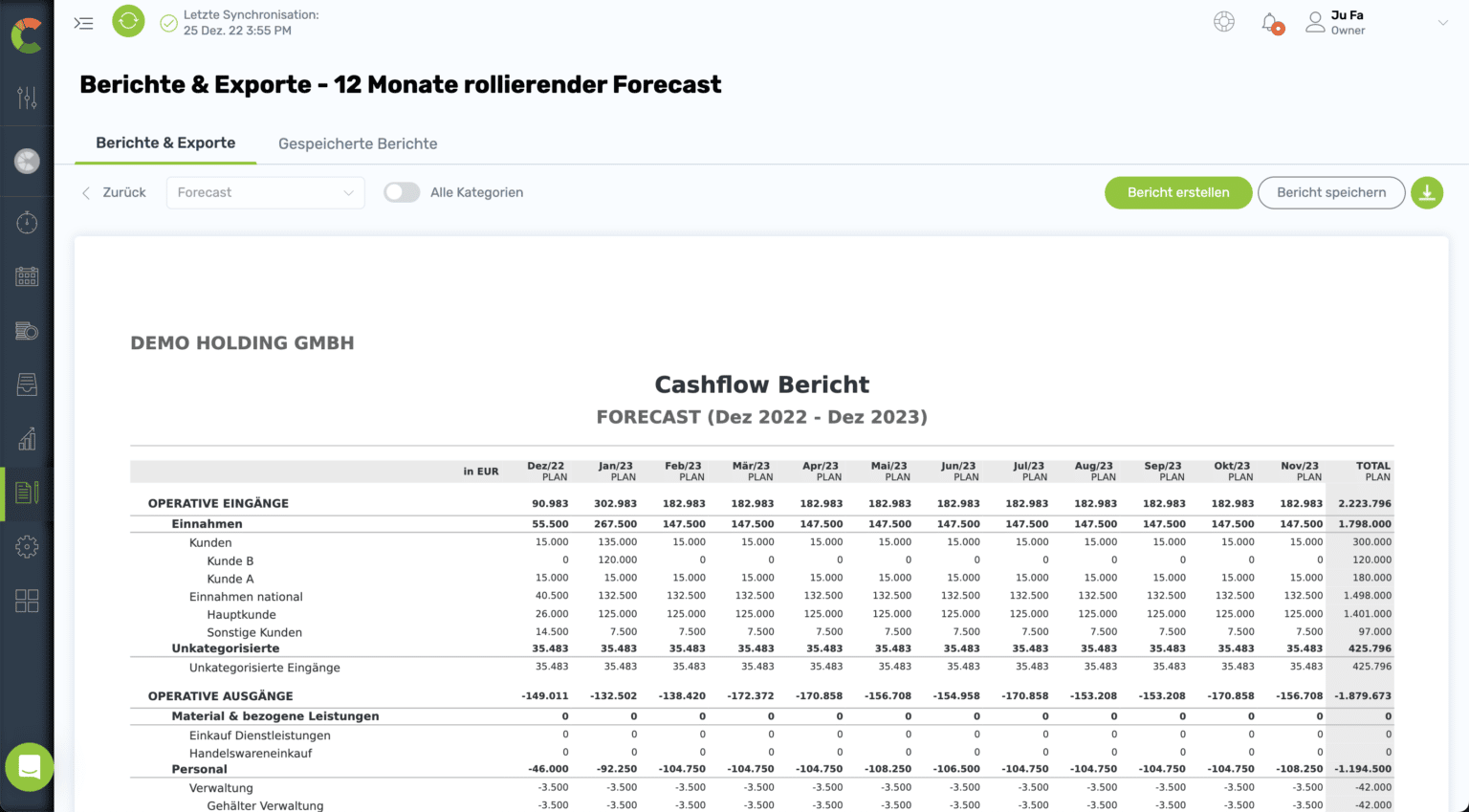This screenshot has height=812, width=1469.
Task: Select the sliders settings icon in sidebar
Action: tap(27, 97)
